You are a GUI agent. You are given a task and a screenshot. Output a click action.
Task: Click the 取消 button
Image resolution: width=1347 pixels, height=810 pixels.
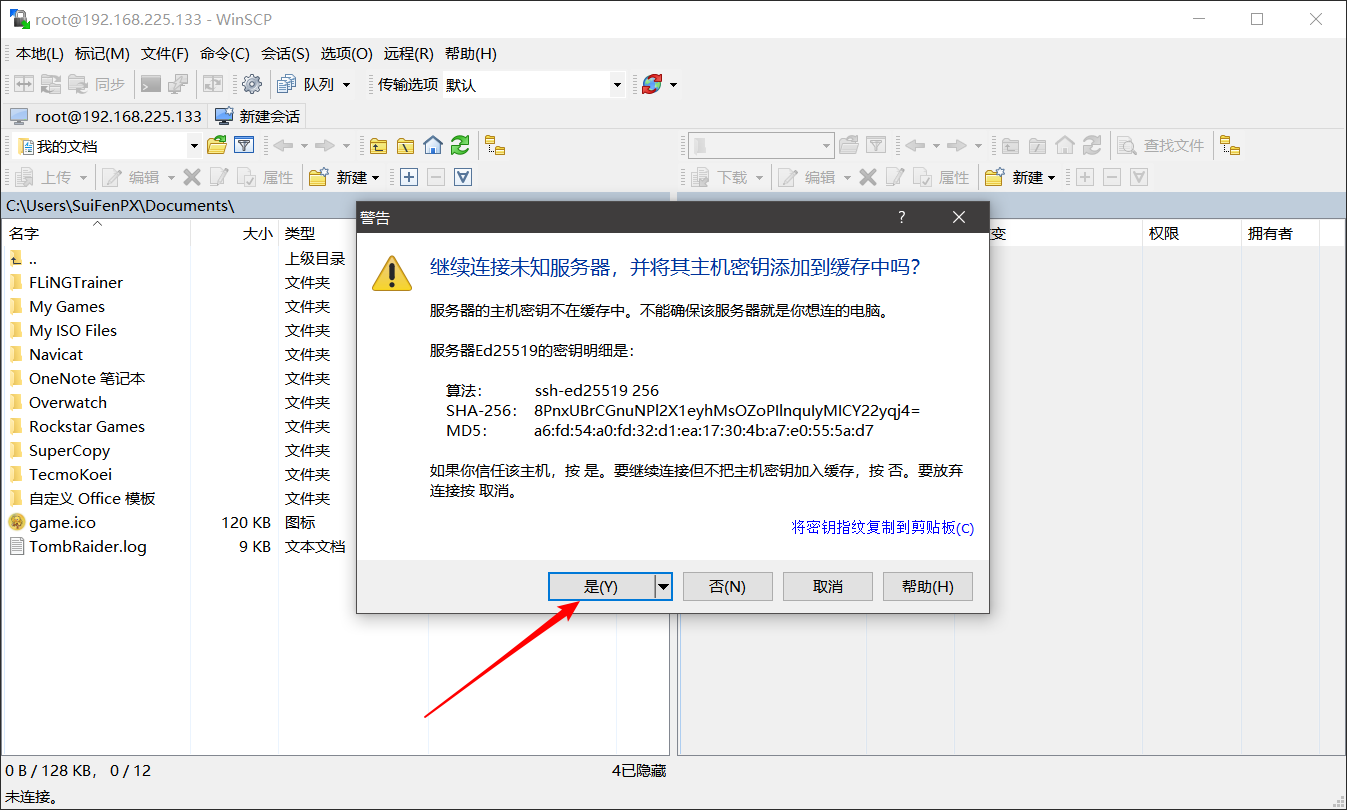tap(828, 587)
